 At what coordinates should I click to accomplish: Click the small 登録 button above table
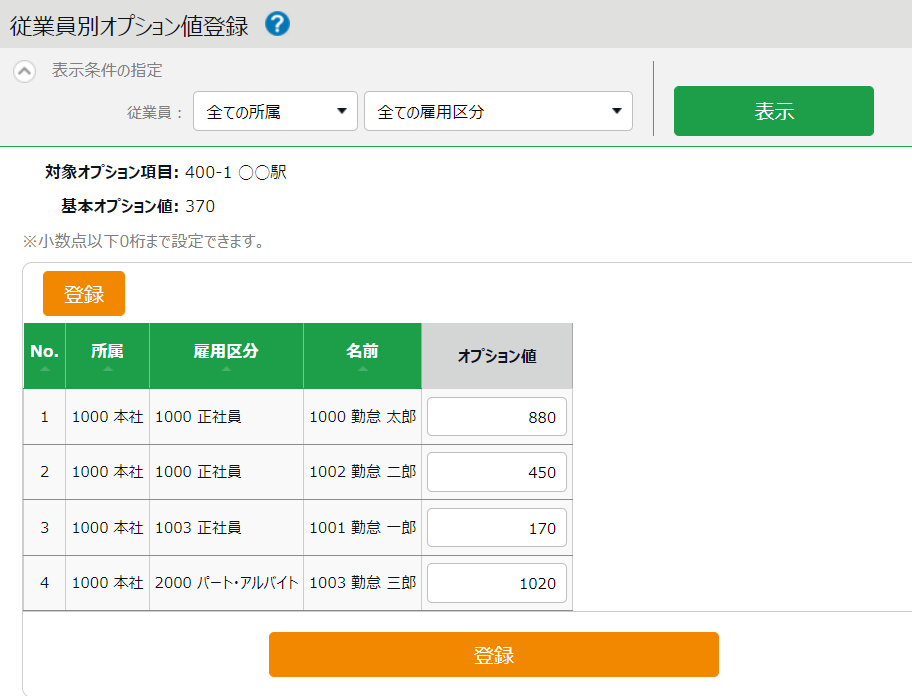(x=84, y=294)
